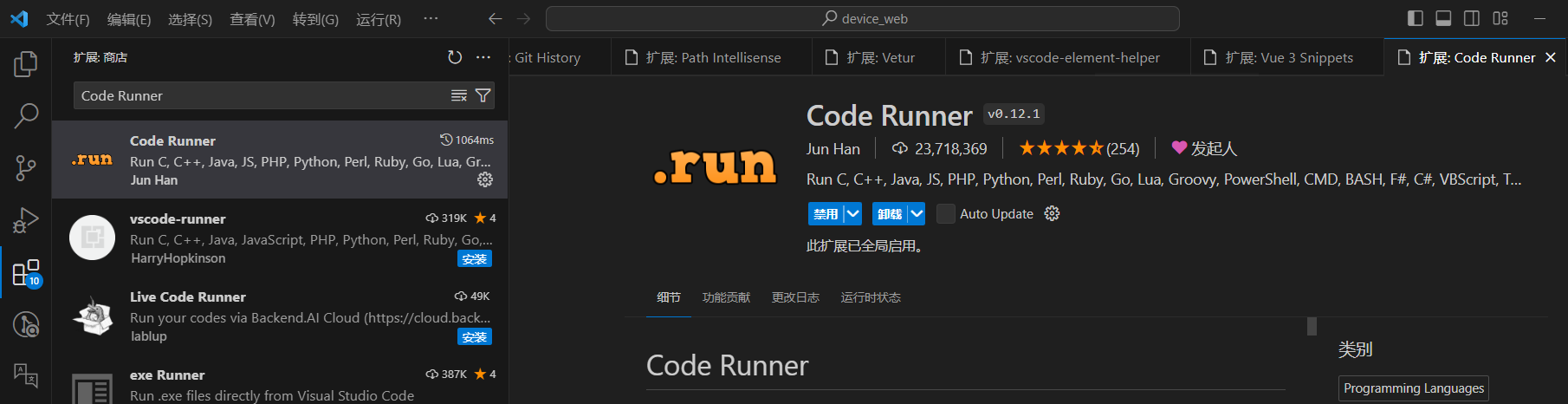Click the star rating (254)

coord(1079,148)
